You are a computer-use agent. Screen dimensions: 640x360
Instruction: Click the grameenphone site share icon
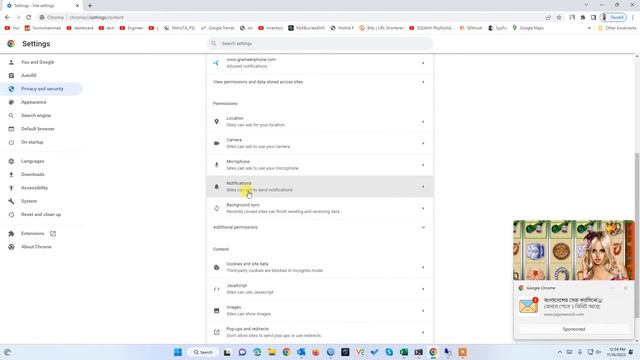coord(216,63)
